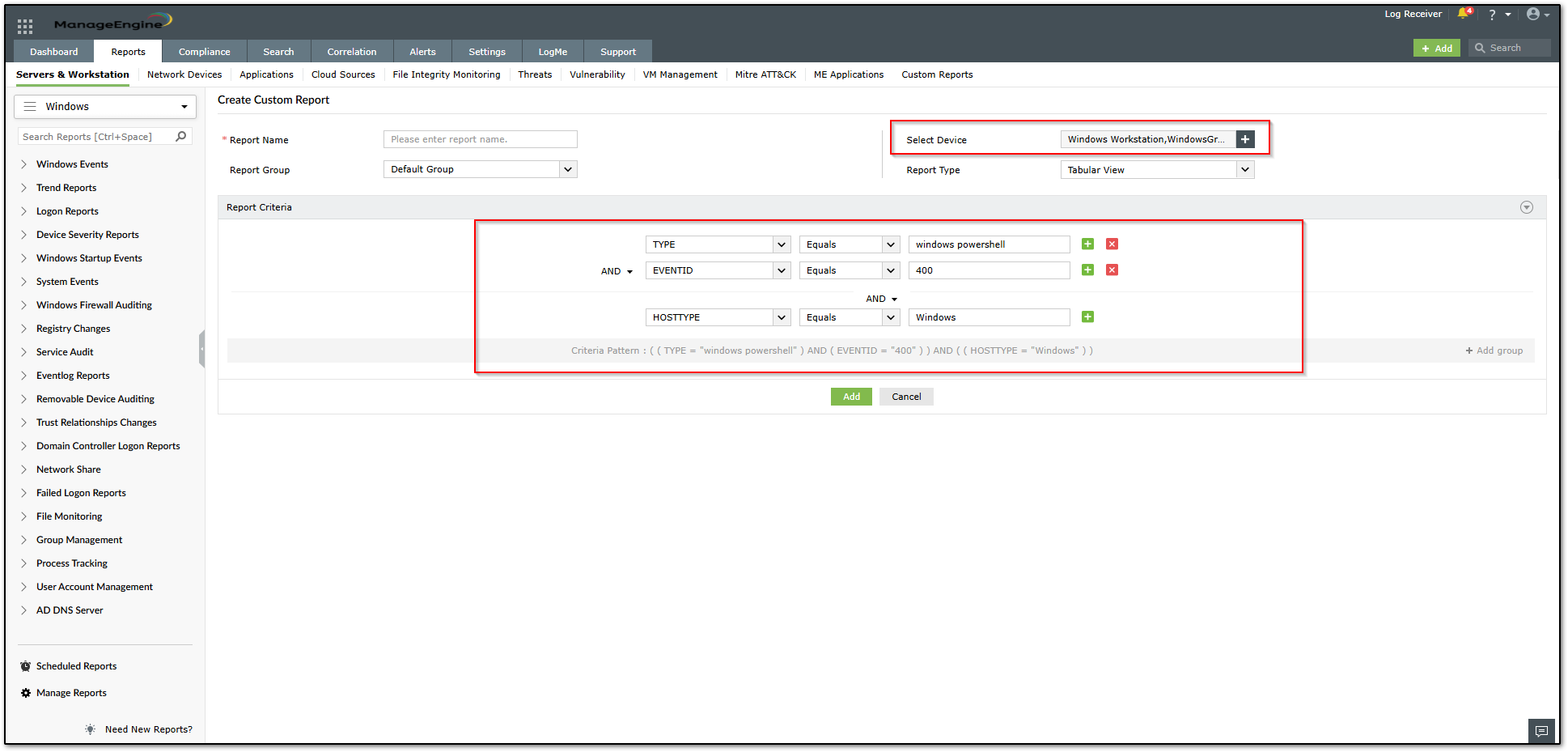Open the apps grid launcher icon
The width and height of the screenshot is (1568, 752).
tap(25, 26)
